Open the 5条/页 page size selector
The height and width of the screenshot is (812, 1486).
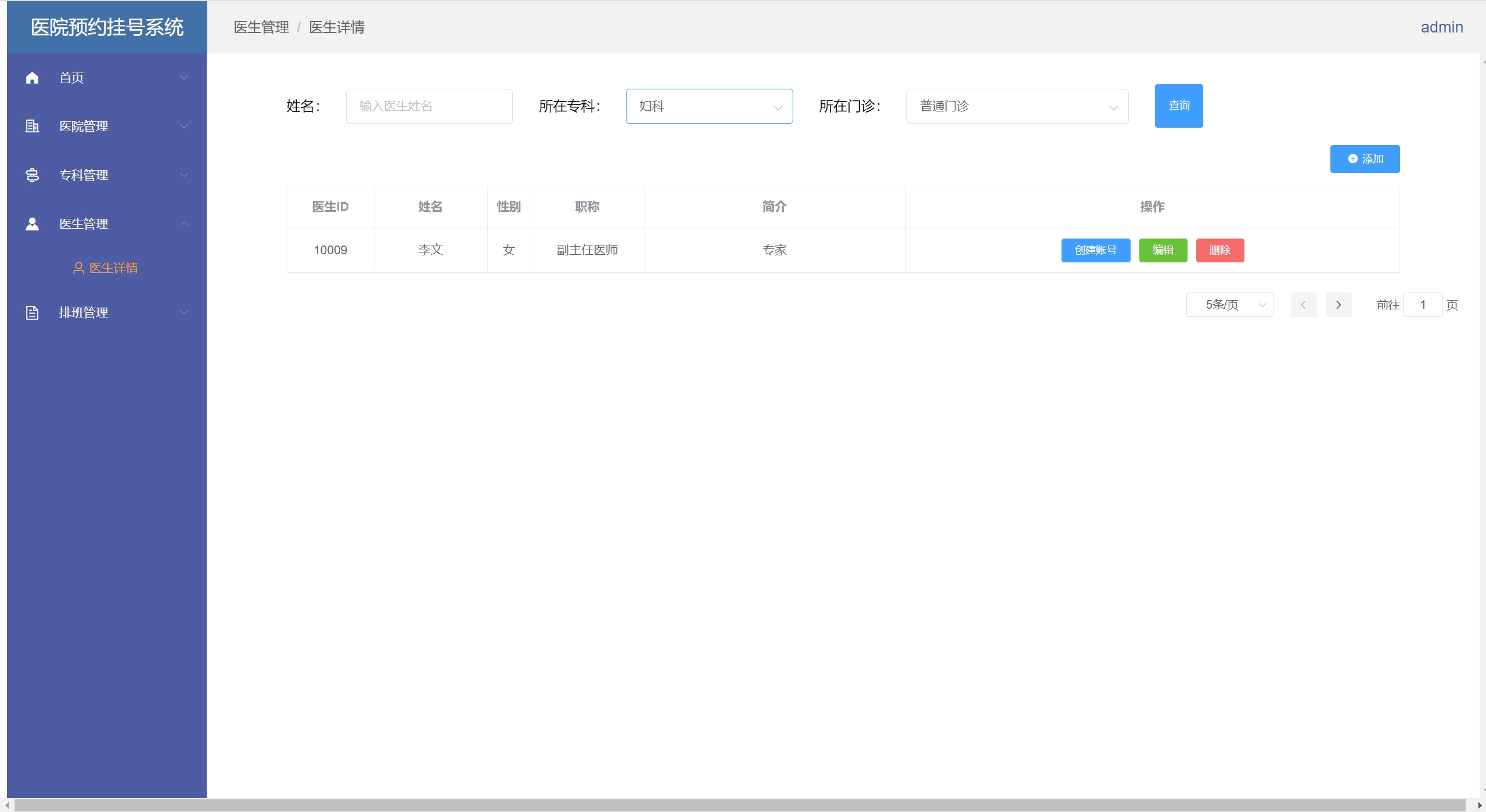(1229, 305)
